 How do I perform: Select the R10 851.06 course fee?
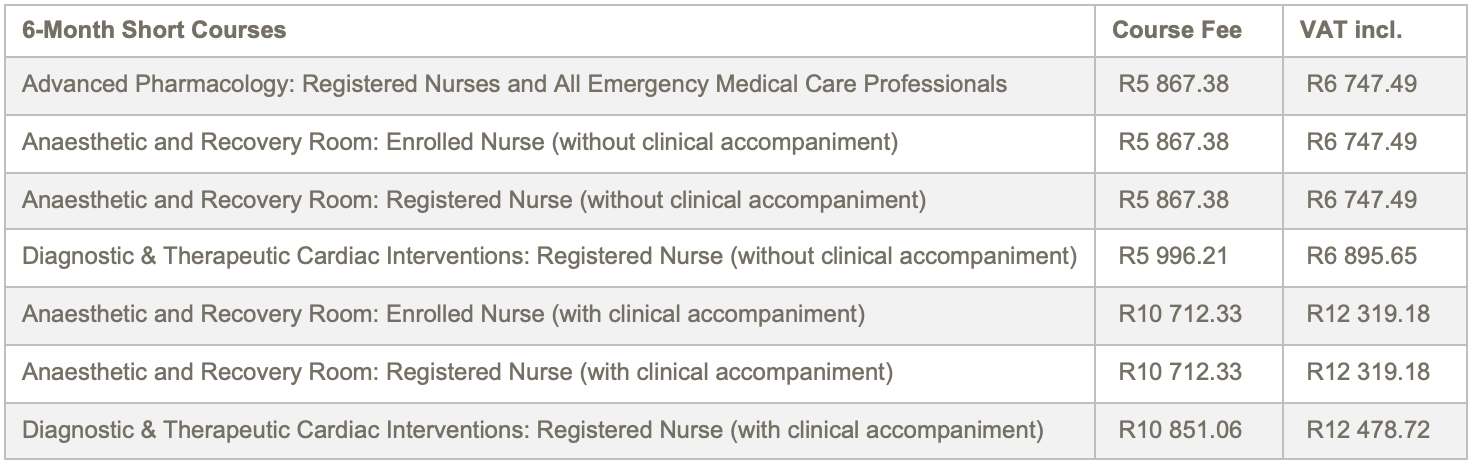pos(1180,431)
